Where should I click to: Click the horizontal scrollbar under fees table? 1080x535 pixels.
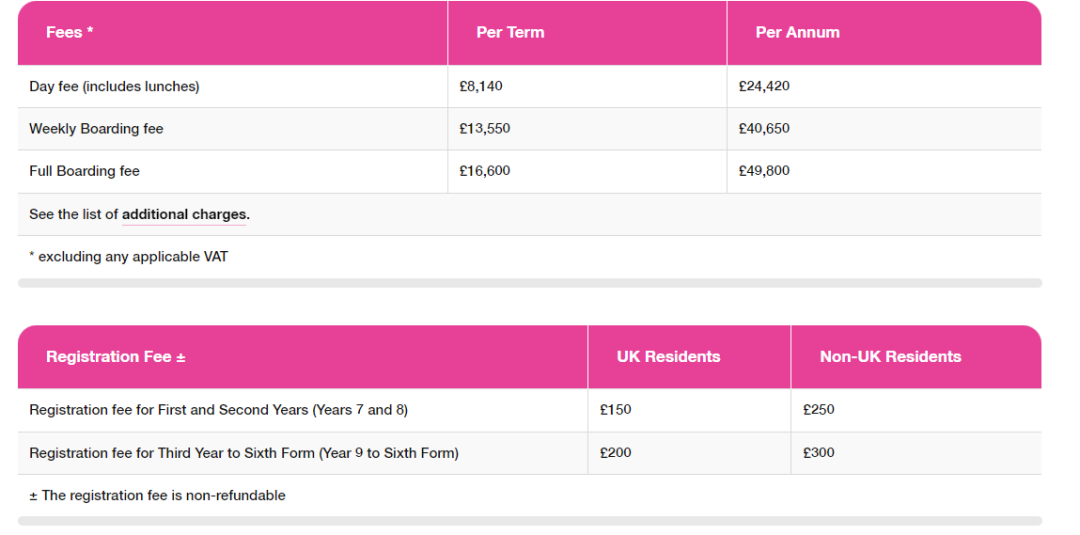[x=530, y=283]
